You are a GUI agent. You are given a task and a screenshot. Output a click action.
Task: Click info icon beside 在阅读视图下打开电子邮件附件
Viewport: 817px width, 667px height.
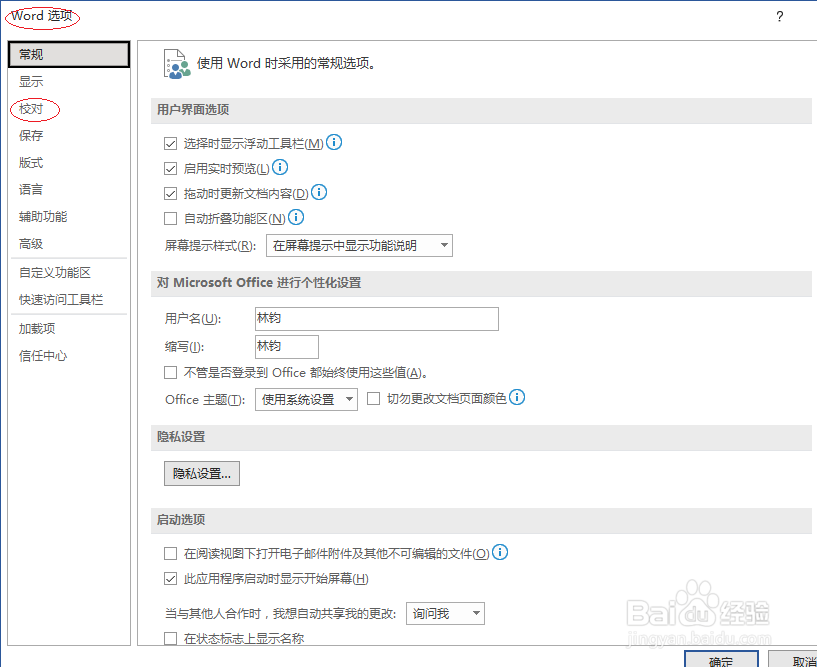(500, 552)
